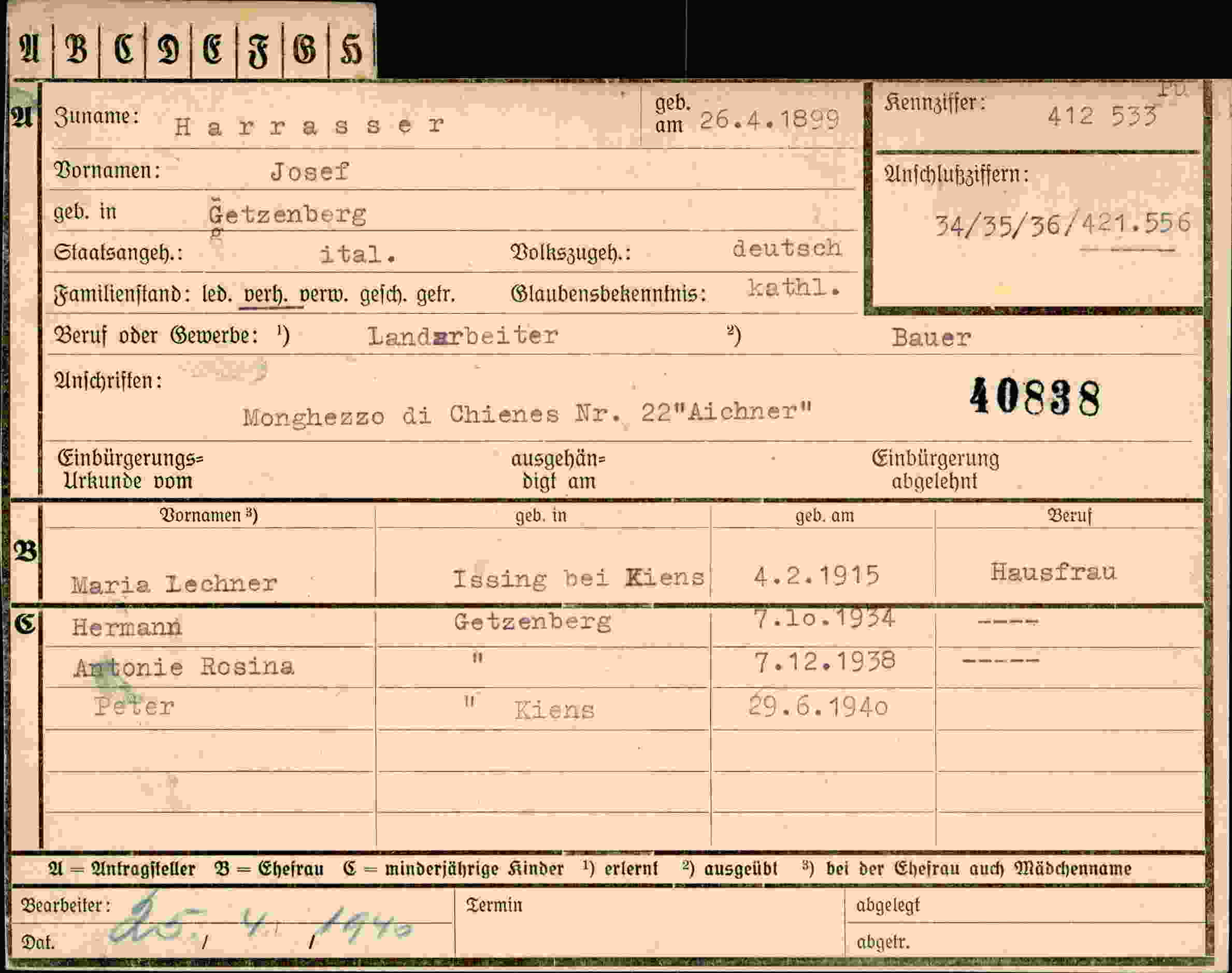
Task: Click 'Einbürgerung abgelehnt' label
Action: [935, 470]
